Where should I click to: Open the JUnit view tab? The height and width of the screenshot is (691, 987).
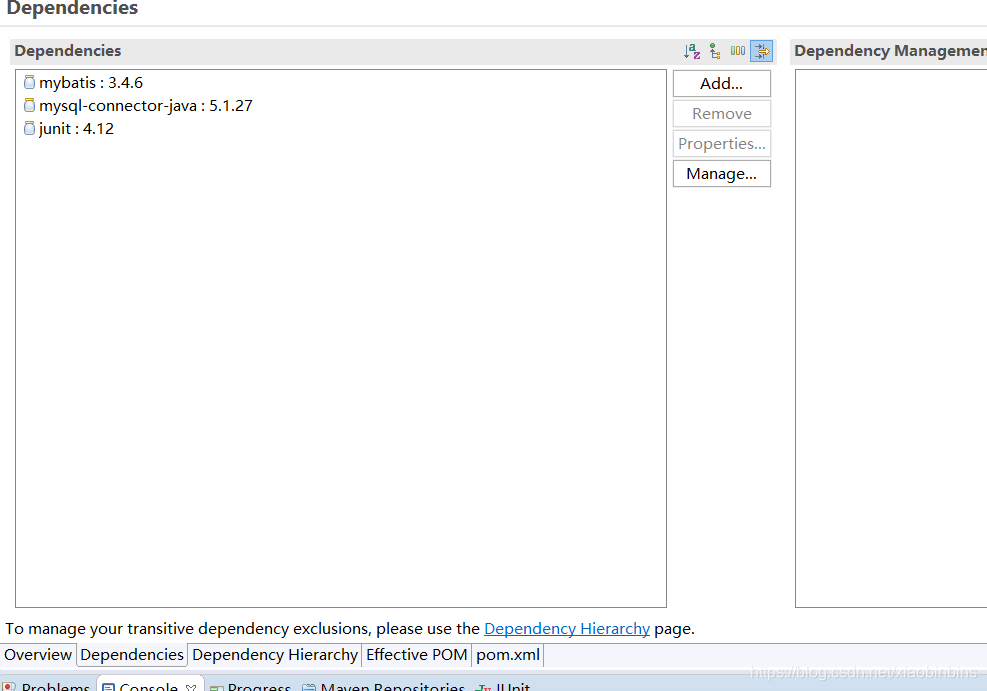[x=504, y=686]
